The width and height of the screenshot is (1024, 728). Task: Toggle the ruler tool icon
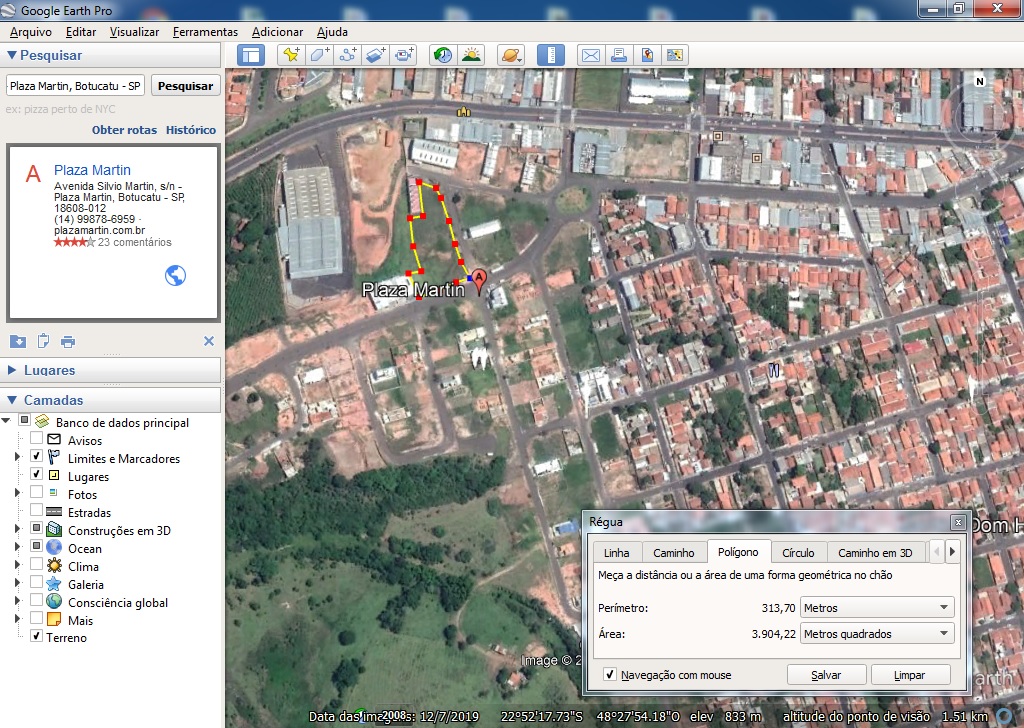coord(551,55)
